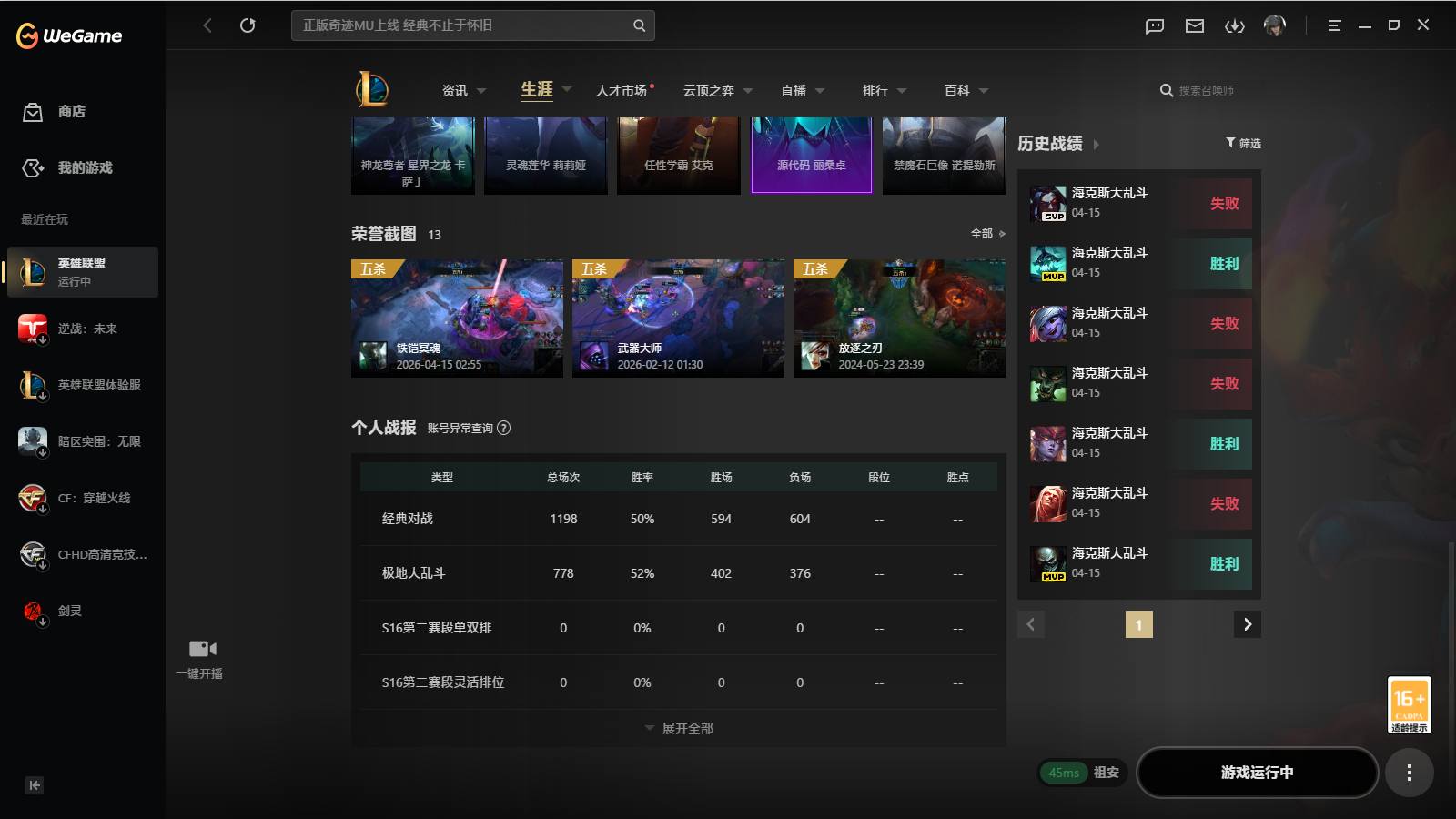Click 账号异常查询 link
Viewport: 1456px width, 819px height.
click(x=460, y=428)
